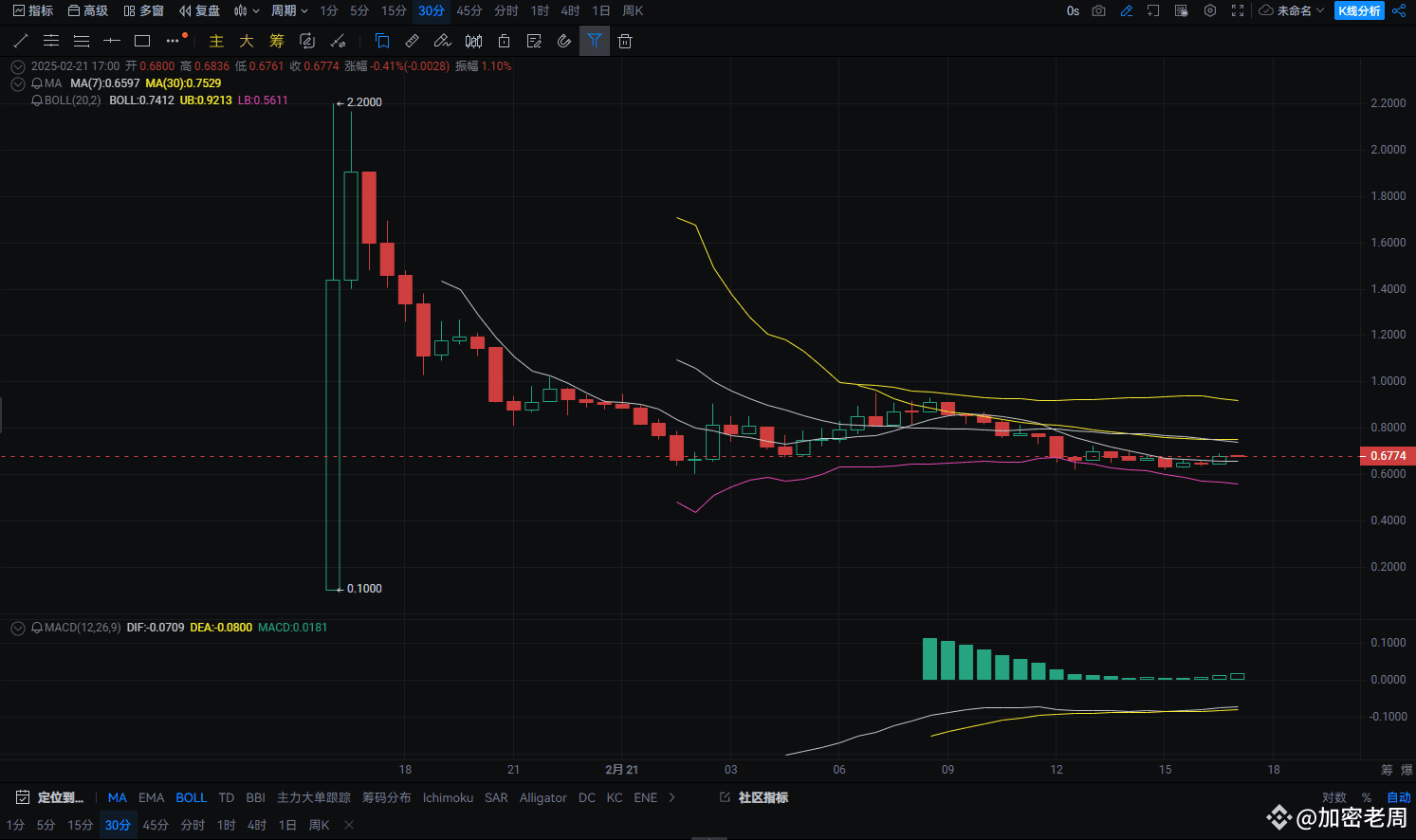This screenshot has height=840, width=1416.
Task: Switch price scale to 对数 log
Action: (1334, 797)
